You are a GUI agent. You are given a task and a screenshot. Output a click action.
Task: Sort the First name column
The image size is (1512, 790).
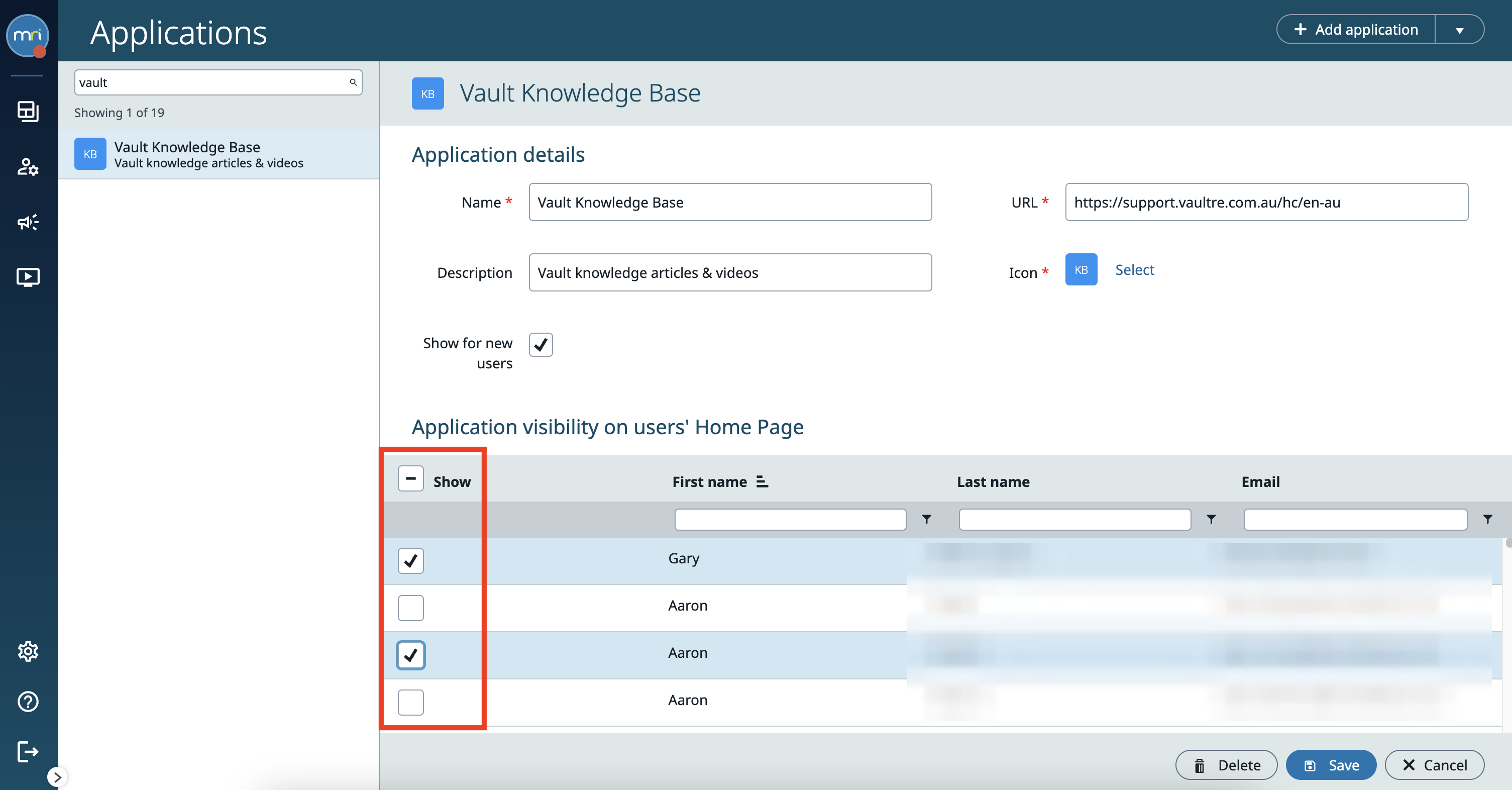click(762, 481)
